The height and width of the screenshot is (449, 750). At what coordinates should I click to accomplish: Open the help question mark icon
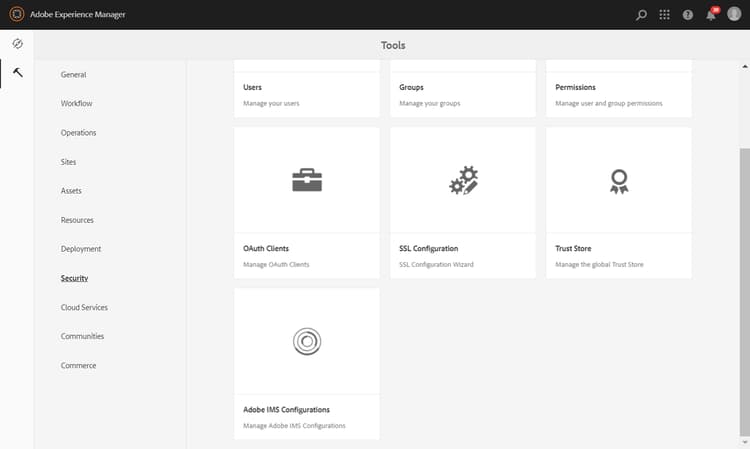(688, 15)
